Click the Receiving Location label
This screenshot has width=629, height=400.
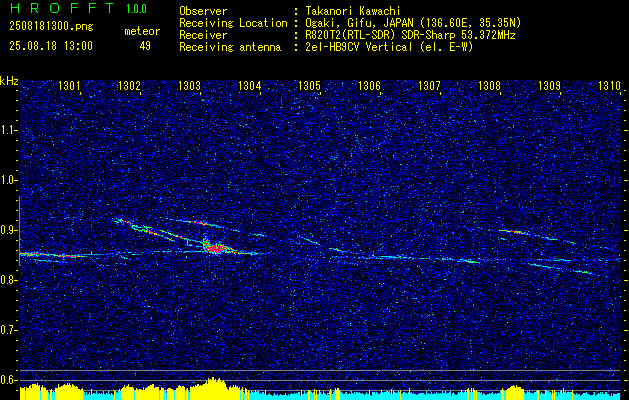pos(233,23)
